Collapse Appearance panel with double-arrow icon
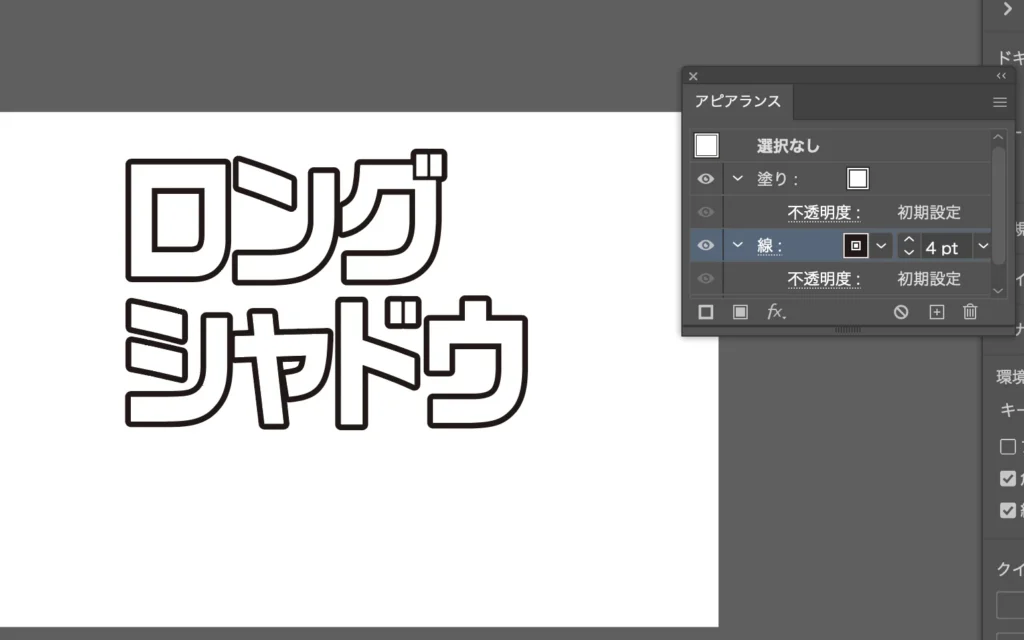This screenshot has height=640, width=1024. coord(1001,76)
